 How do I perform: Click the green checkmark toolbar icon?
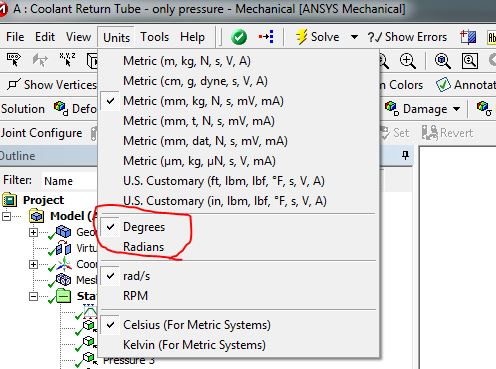pyautogui.click(x=239, y=37)
